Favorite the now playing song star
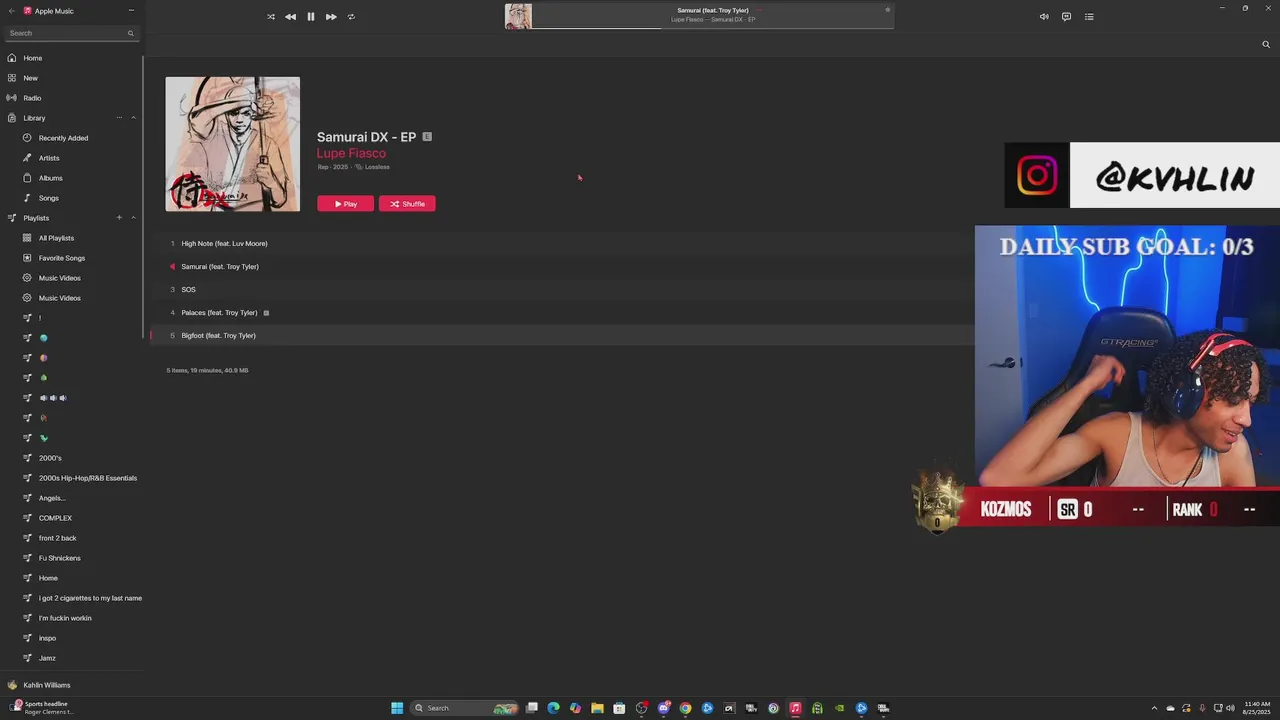The width and height of the screenshot is (1280, 720). click(887, 10)
